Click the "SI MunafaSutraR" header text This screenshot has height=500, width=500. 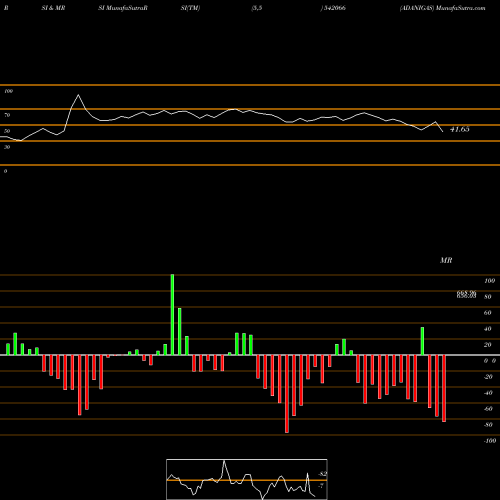[123, 8]
